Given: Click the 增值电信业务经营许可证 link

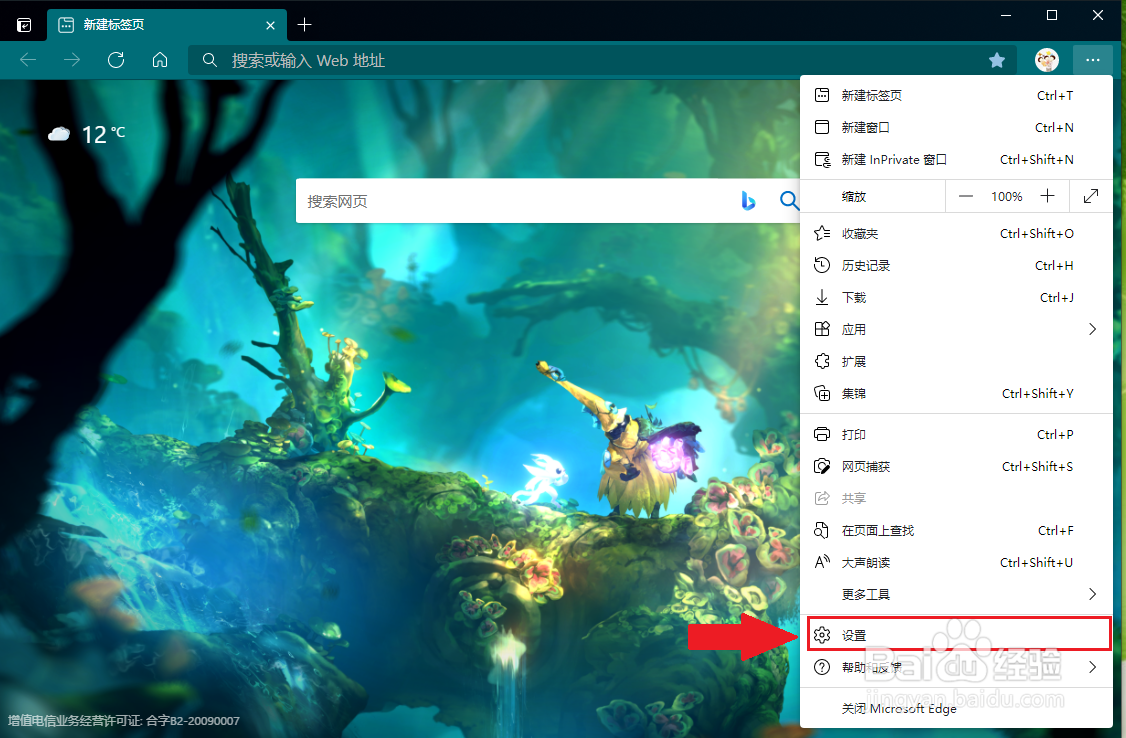Looking at the screenshot, I should (124, 721).
